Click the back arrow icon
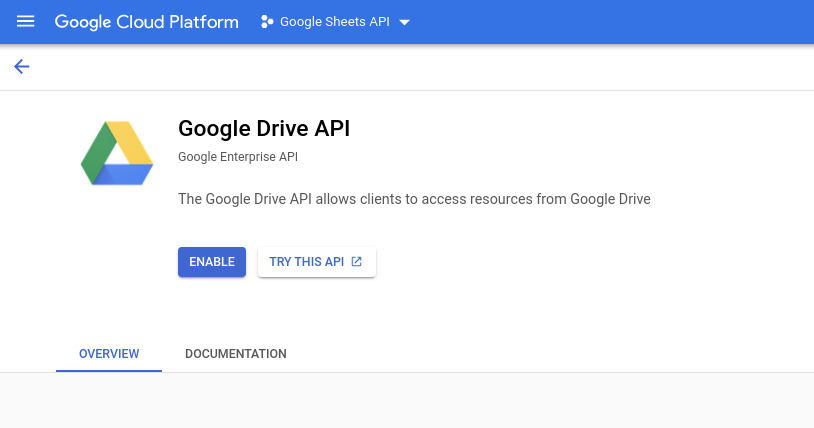This screenshot has width=814, height=428. coord(22,66)
